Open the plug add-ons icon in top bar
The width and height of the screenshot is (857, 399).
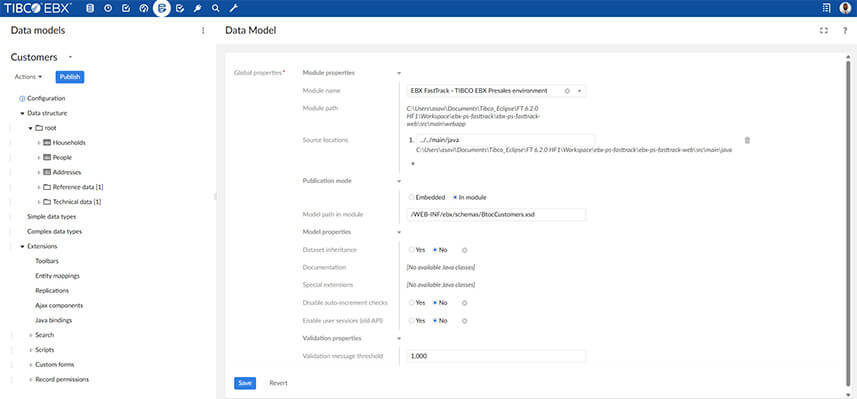pyautogui.click(x=197, y=8)
